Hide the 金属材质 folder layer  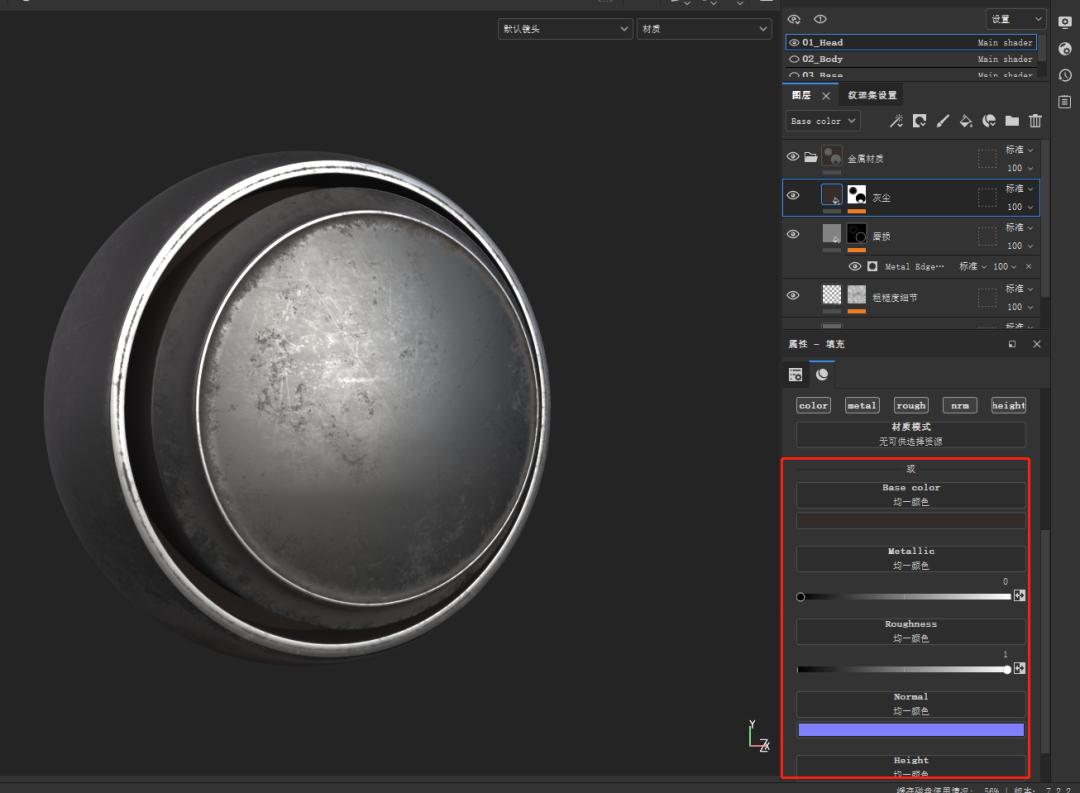pos(793,157)
